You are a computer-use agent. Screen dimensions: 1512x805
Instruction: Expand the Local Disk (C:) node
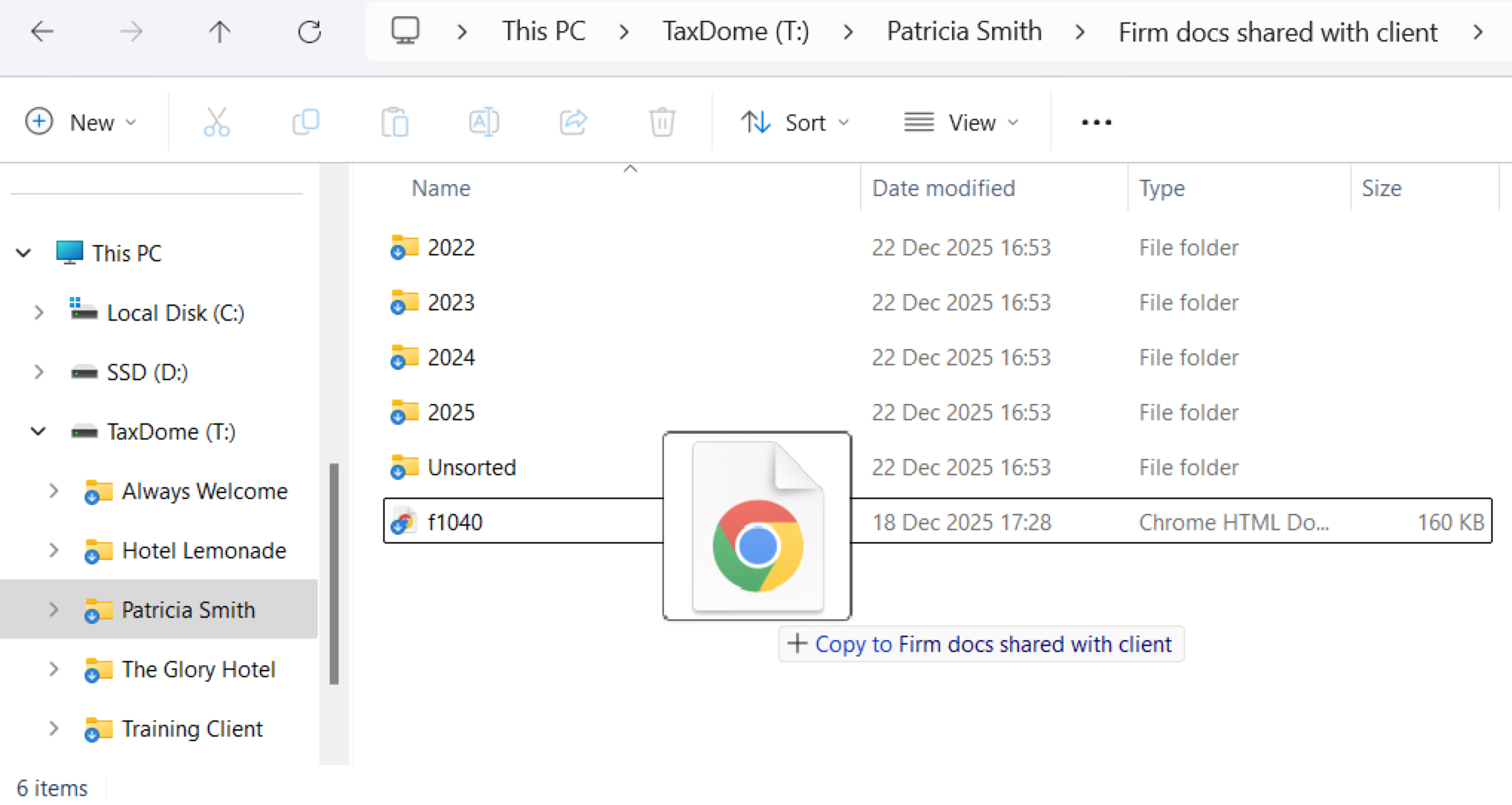pyautogui.click(x=39, y=313)
